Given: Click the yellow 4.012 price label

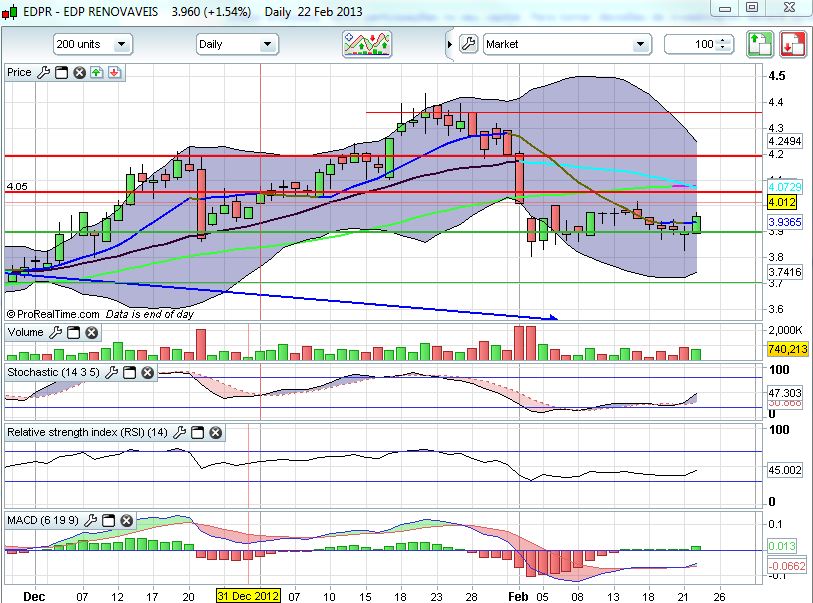Looking at the screenshot, I should click(x=781, y=203).
